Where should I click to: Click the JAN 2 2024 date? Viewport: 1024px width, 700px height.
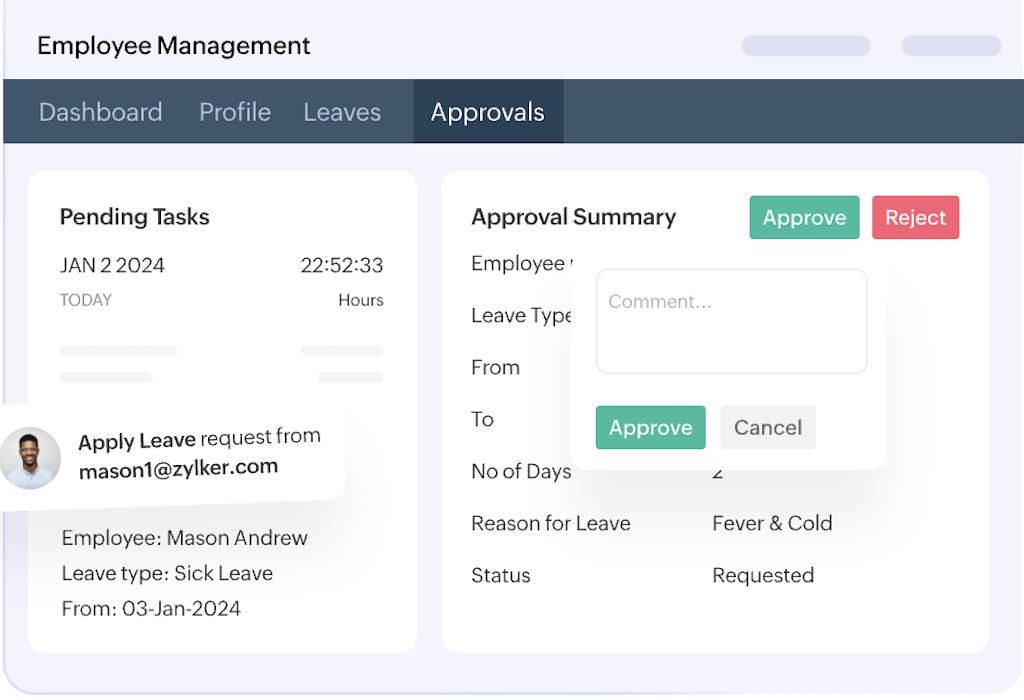[112, 266]
